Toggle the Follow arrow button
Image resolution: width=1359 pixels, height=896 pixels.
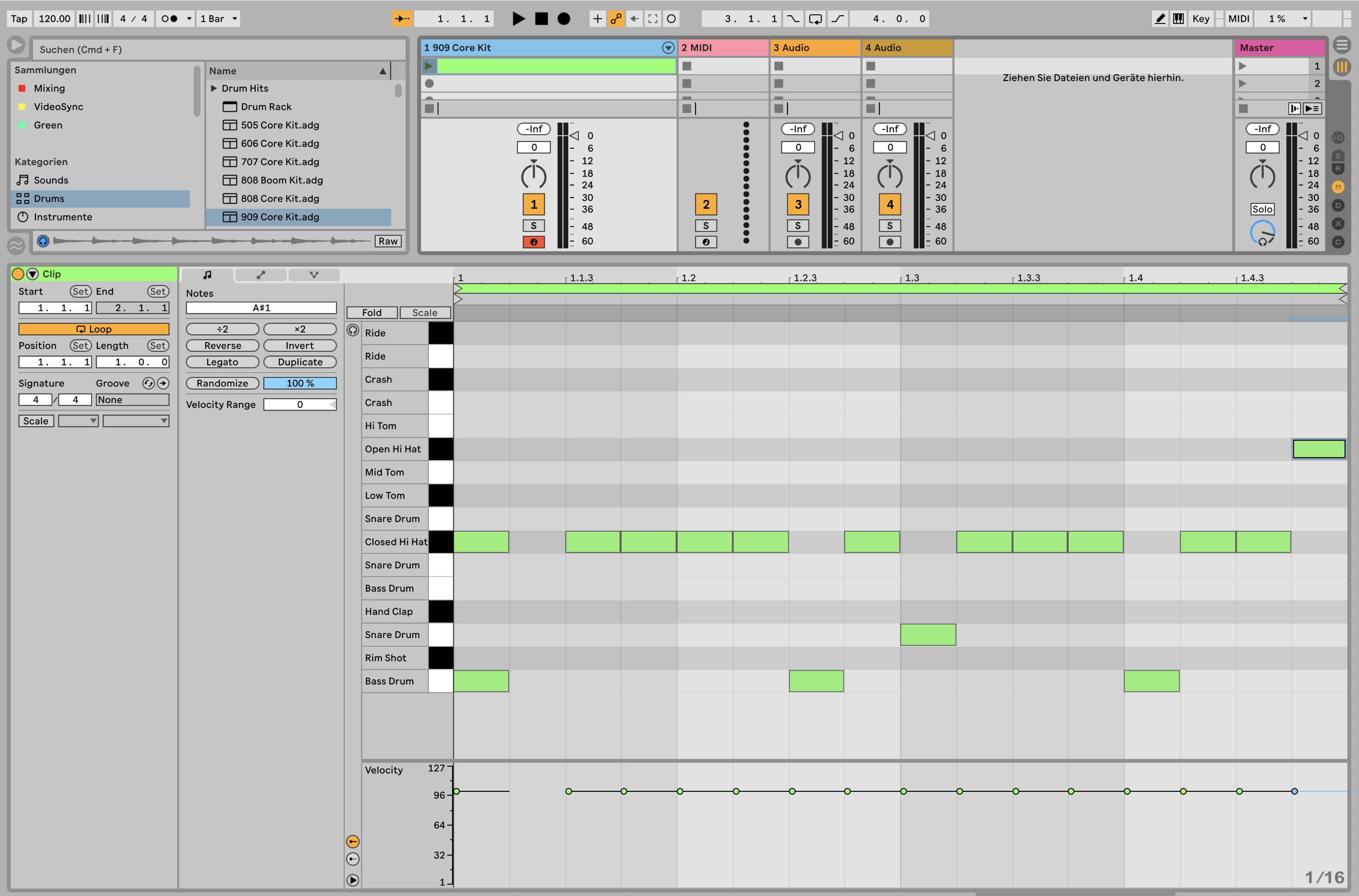point(402,19)
